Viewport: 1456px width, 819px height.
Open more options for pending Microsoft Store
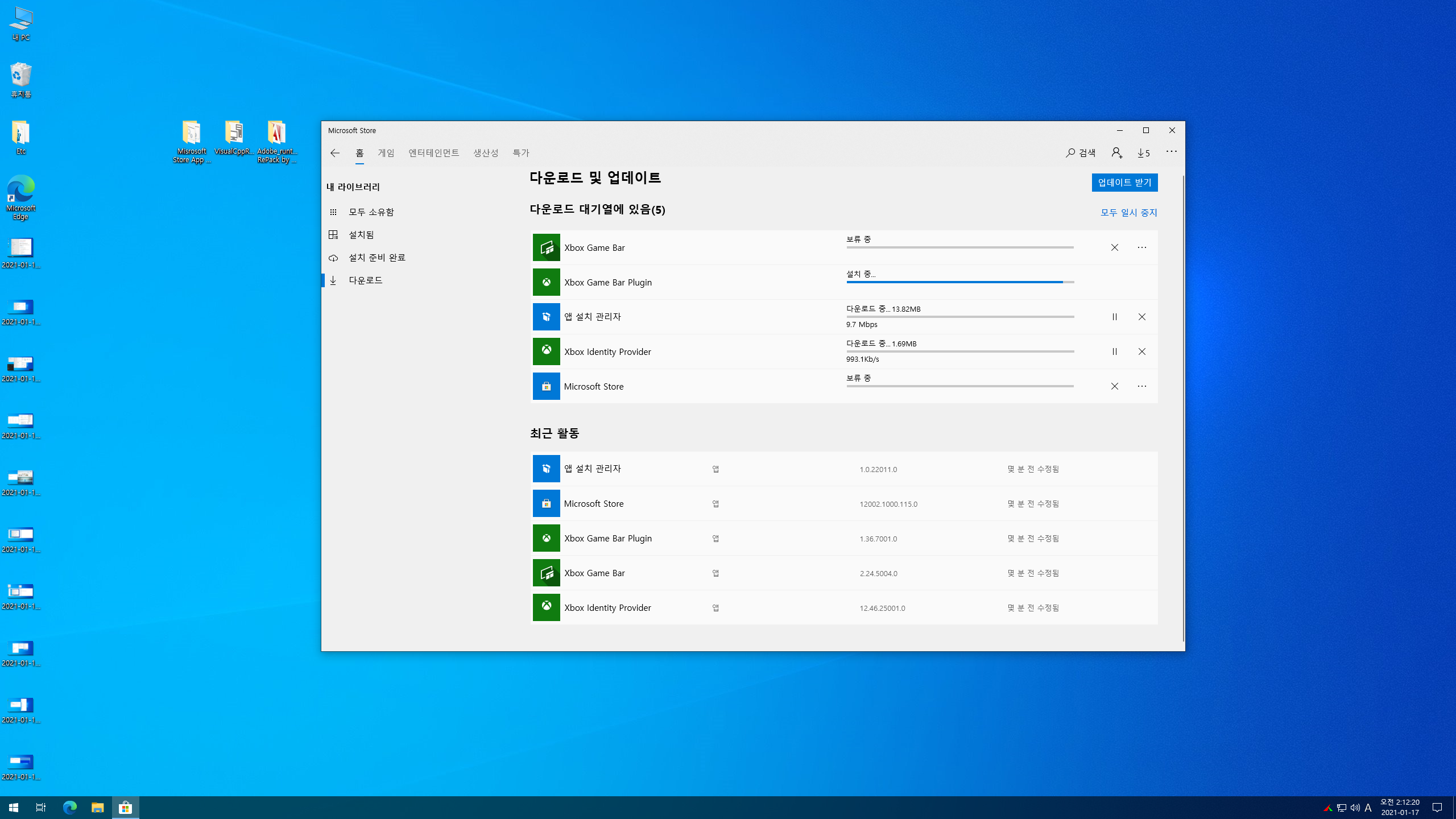click(x=1142, y=386)
